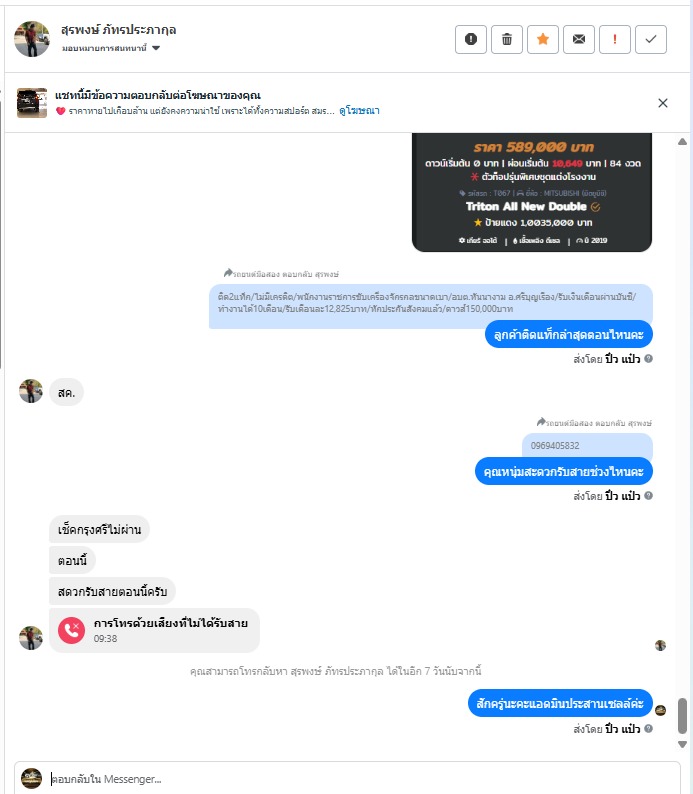Mark conversation as spam with exclamation circle icon
693x794 pixels.
(471, 39)
